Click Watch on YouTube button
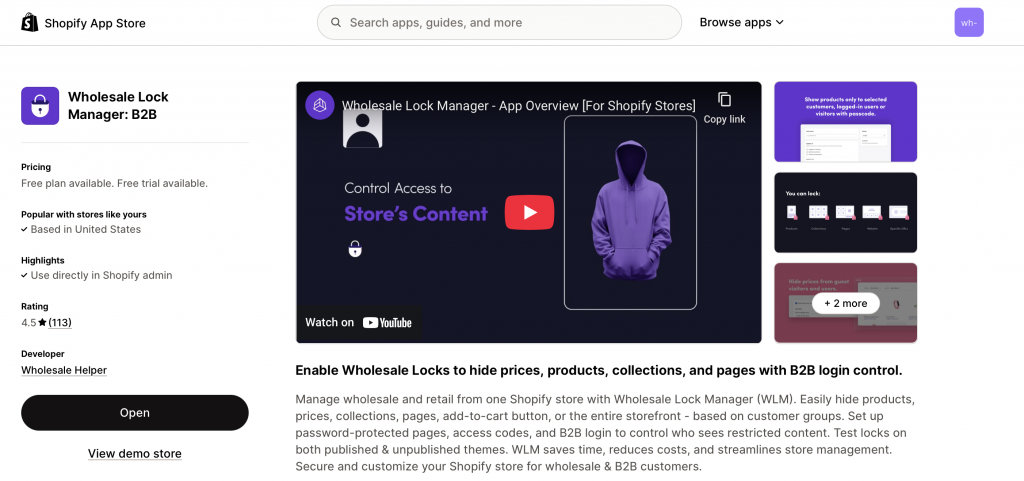The image size is (1024, 481). [x=359, y=322]
